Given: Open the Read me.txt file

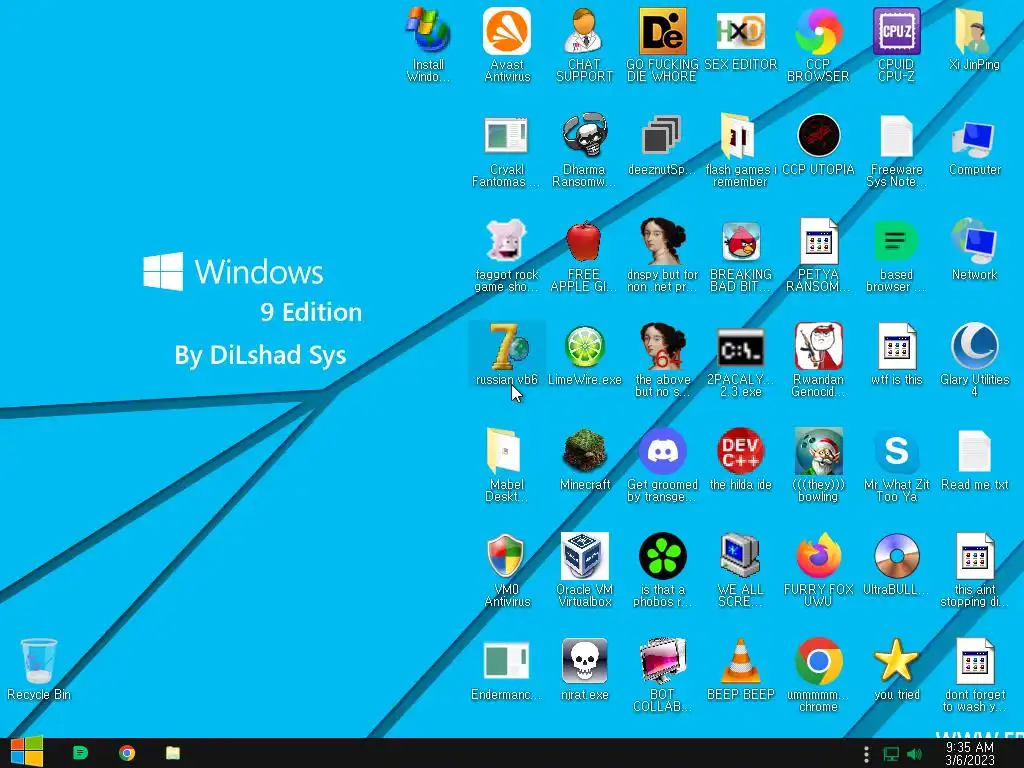Looking at the screenshot, I should [974, 460].
